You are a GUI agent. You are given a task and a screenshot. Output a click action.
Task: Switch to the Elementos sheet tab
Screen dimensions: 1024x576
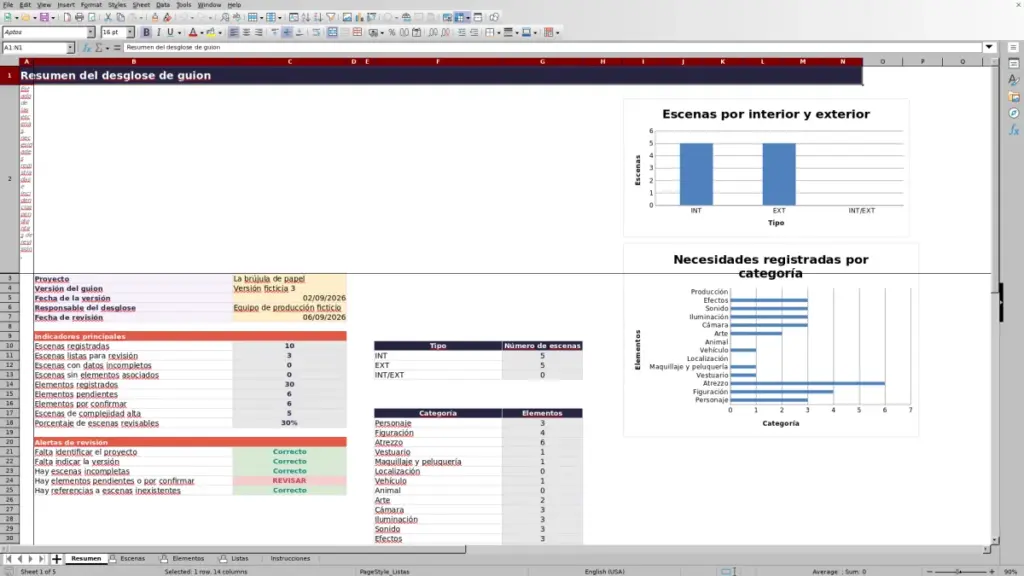click(x=188, y=559)
